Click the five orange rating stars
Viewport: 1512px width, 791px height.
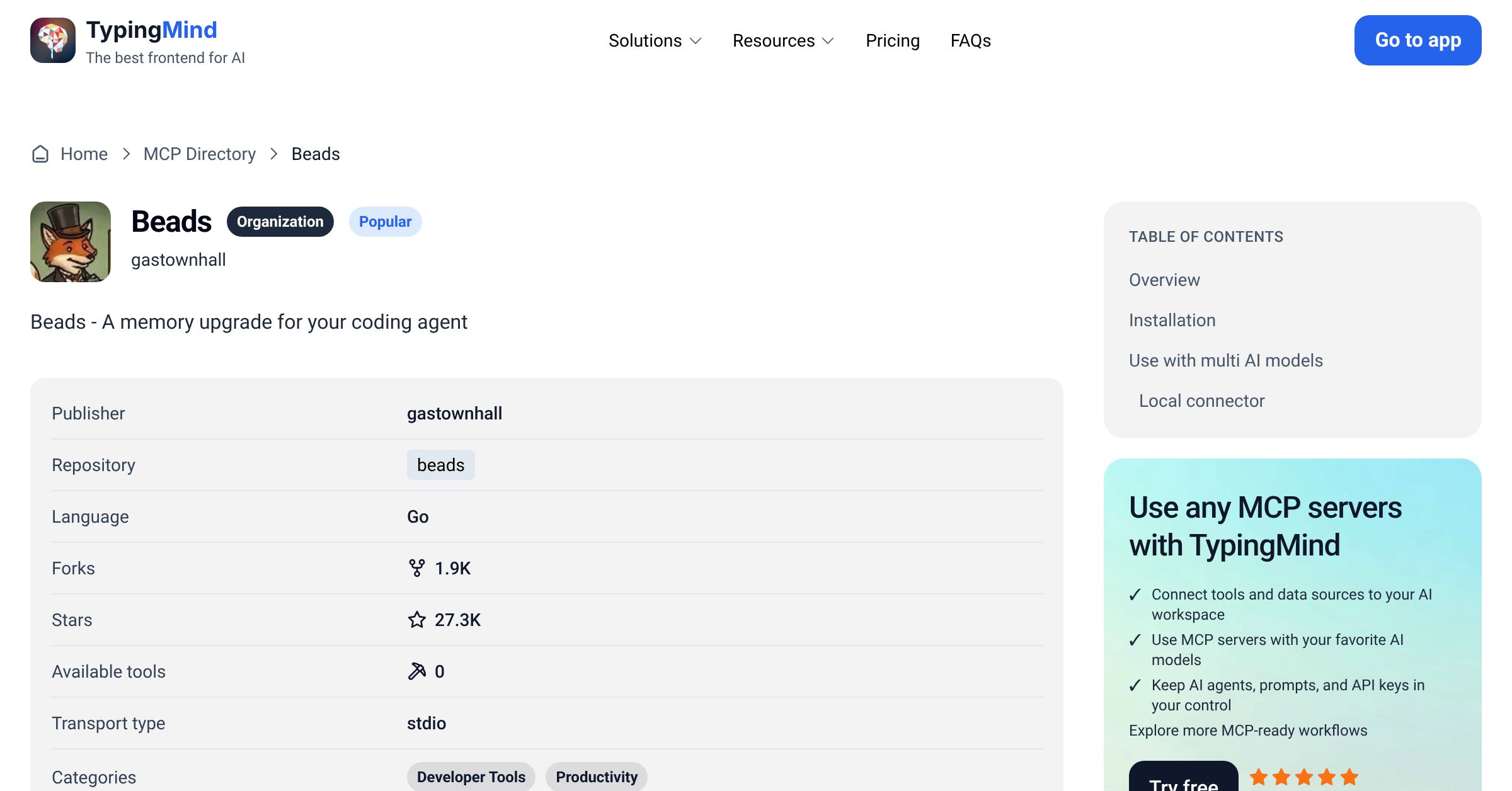pyautogui.click(x=1304, y=777)
